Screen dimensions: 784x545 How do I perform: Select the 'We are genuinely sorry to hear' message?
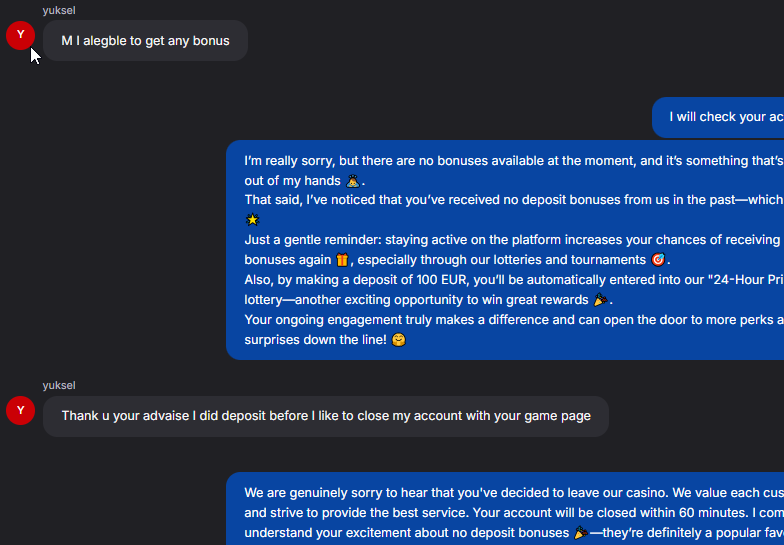505,508
